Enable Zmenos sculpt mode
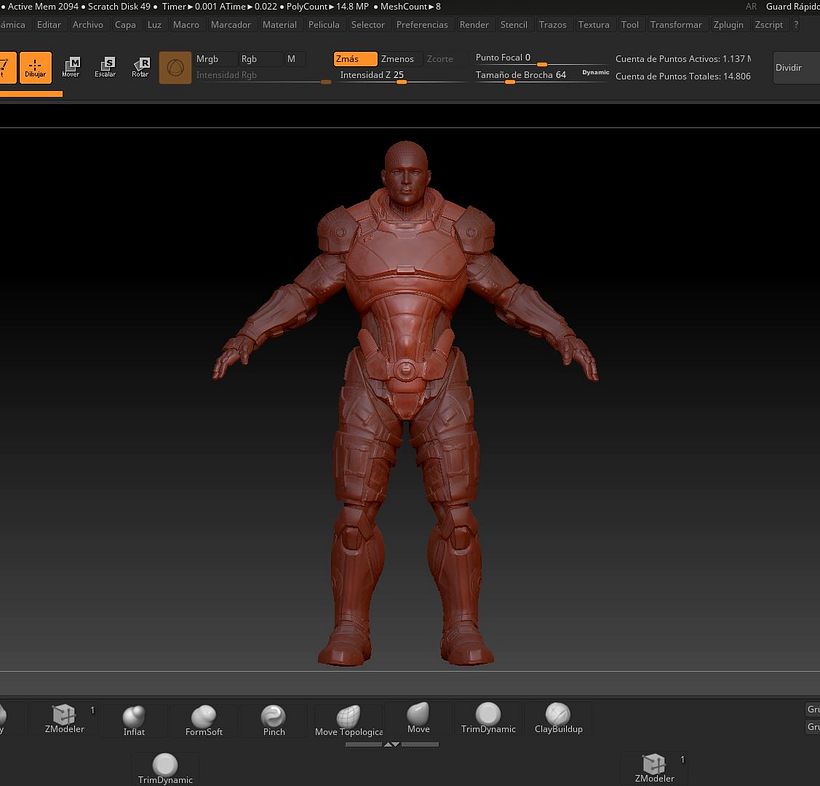This screenshot has height=786, width=820. 397,59
